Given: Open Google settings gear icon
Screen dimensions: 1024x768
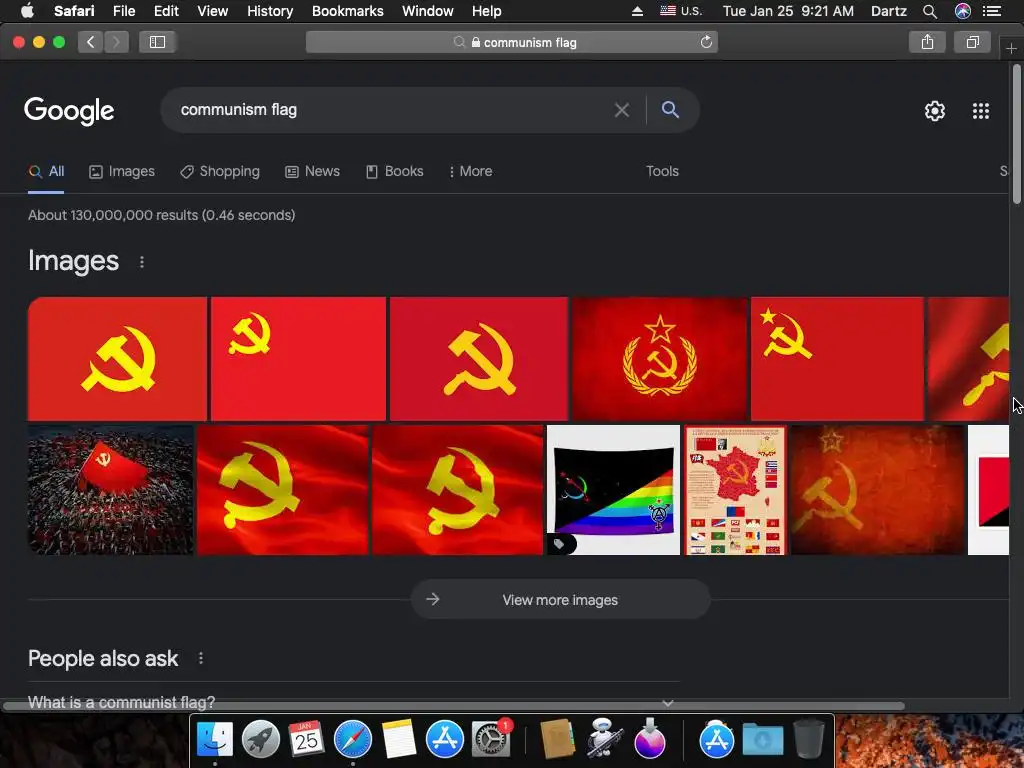Looking at the screenshot, I should click(x=935, y=111).
